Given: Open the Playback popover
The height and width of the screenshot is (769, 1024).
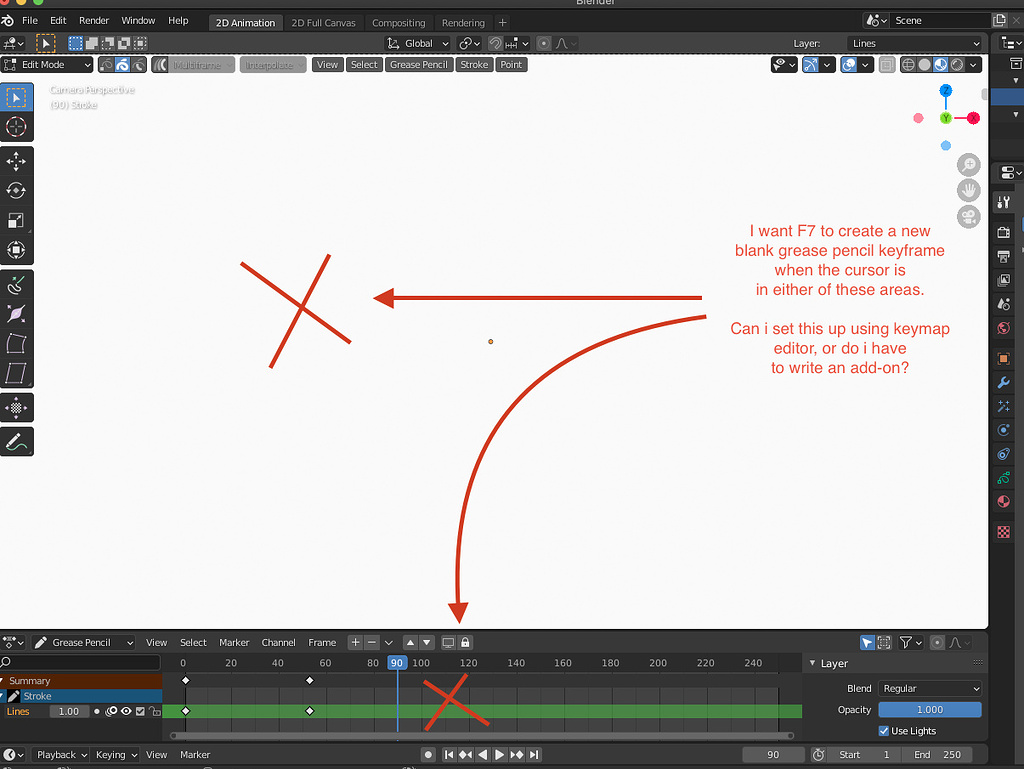Looking at the screenshot, I should 61,755.
